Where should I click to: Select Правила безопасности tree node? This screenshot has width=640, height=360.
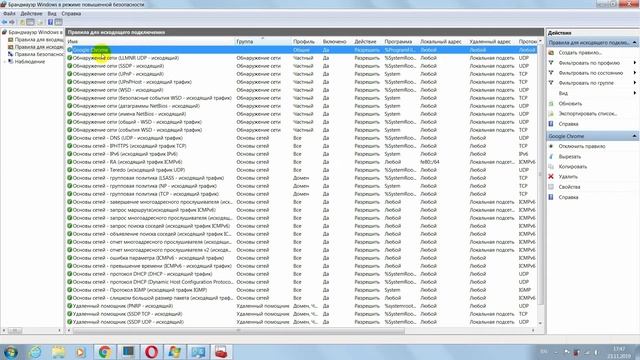39,54
